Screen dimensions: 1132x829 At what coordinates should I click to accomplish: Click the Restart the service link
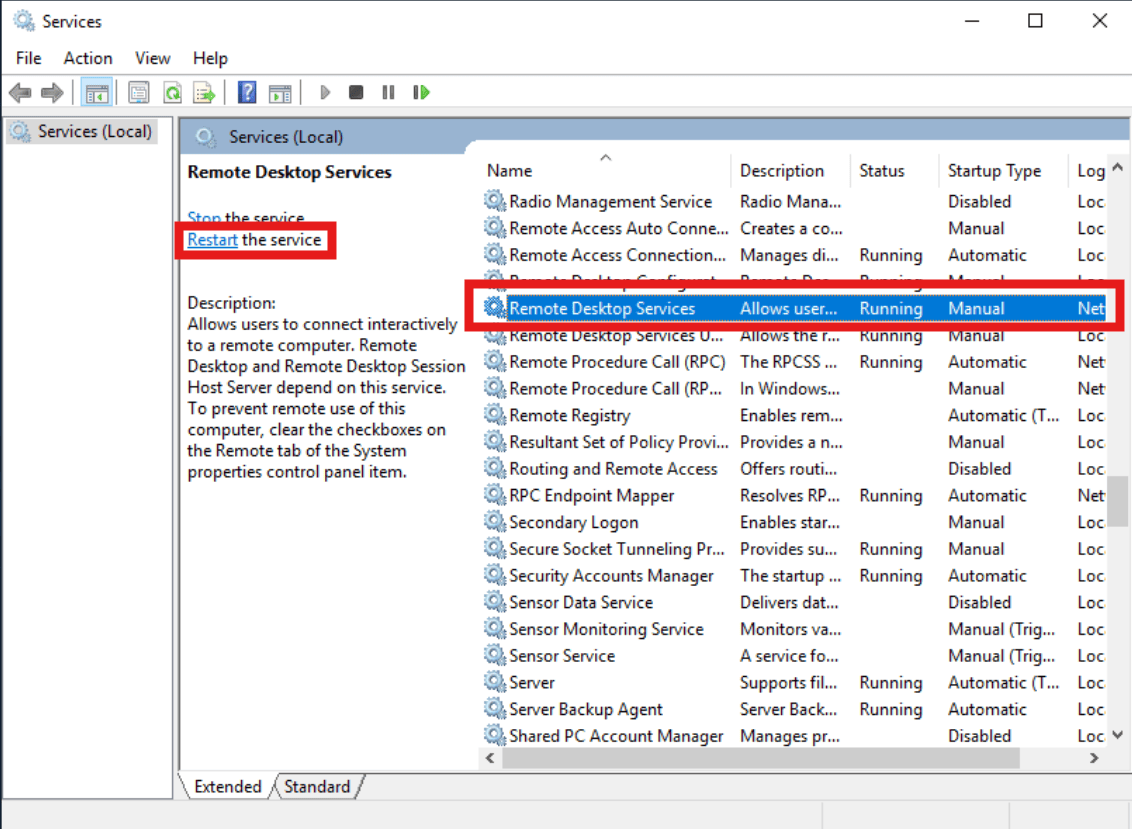pyautogui.click(x=212, y=239)
